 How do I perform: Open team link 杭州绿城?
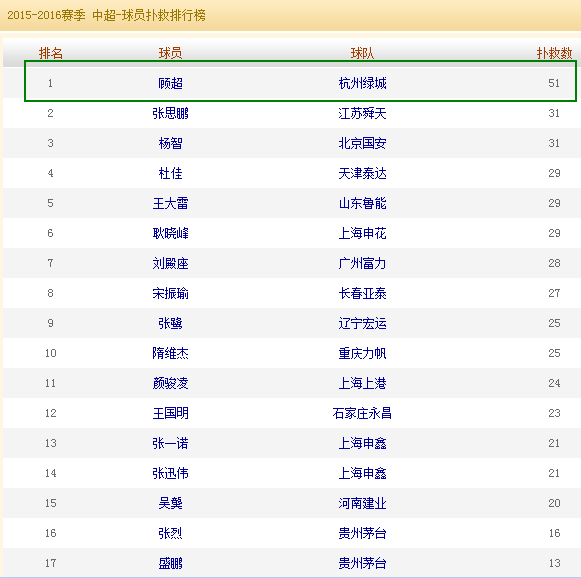click(362, 83)
